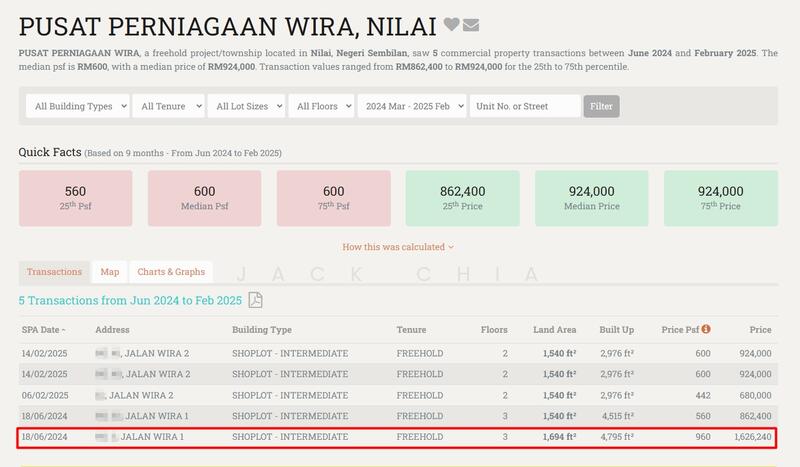
Task: Click the Median Psf 600 card
Action: [x=204, y=198]
